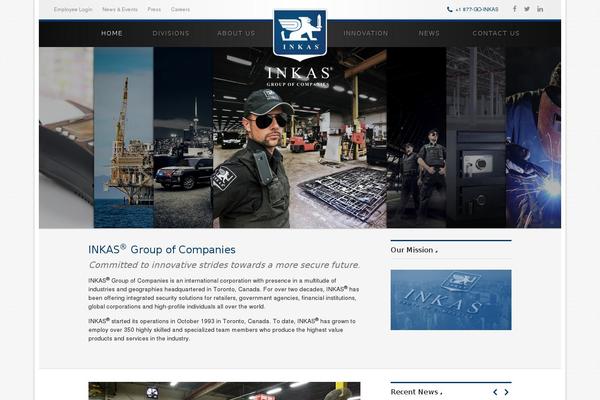Screen dimensions: 600x400
Task: Show previous recent news item
Action: pyautogui.click(x=495, y=392)
